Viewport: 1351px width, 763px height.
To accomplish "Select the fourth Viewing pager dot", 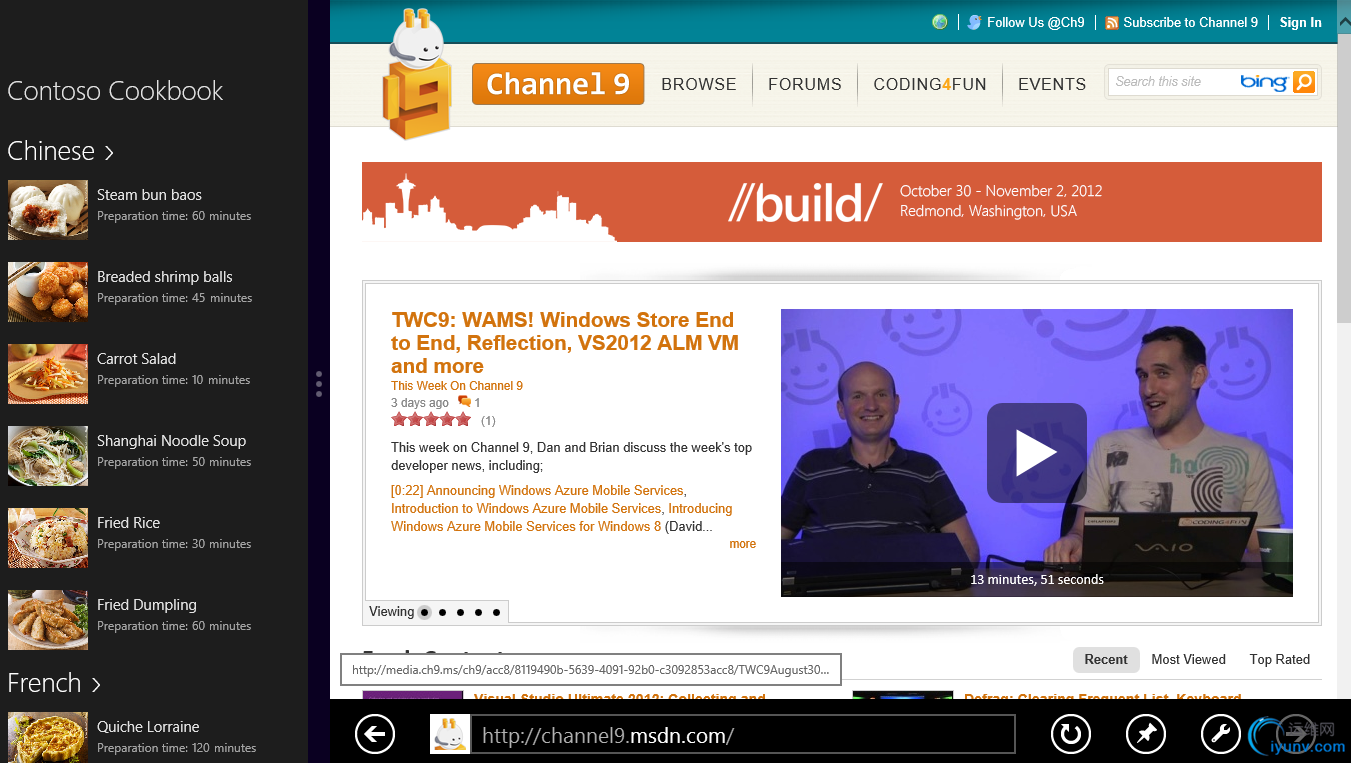I will point(479,612).
